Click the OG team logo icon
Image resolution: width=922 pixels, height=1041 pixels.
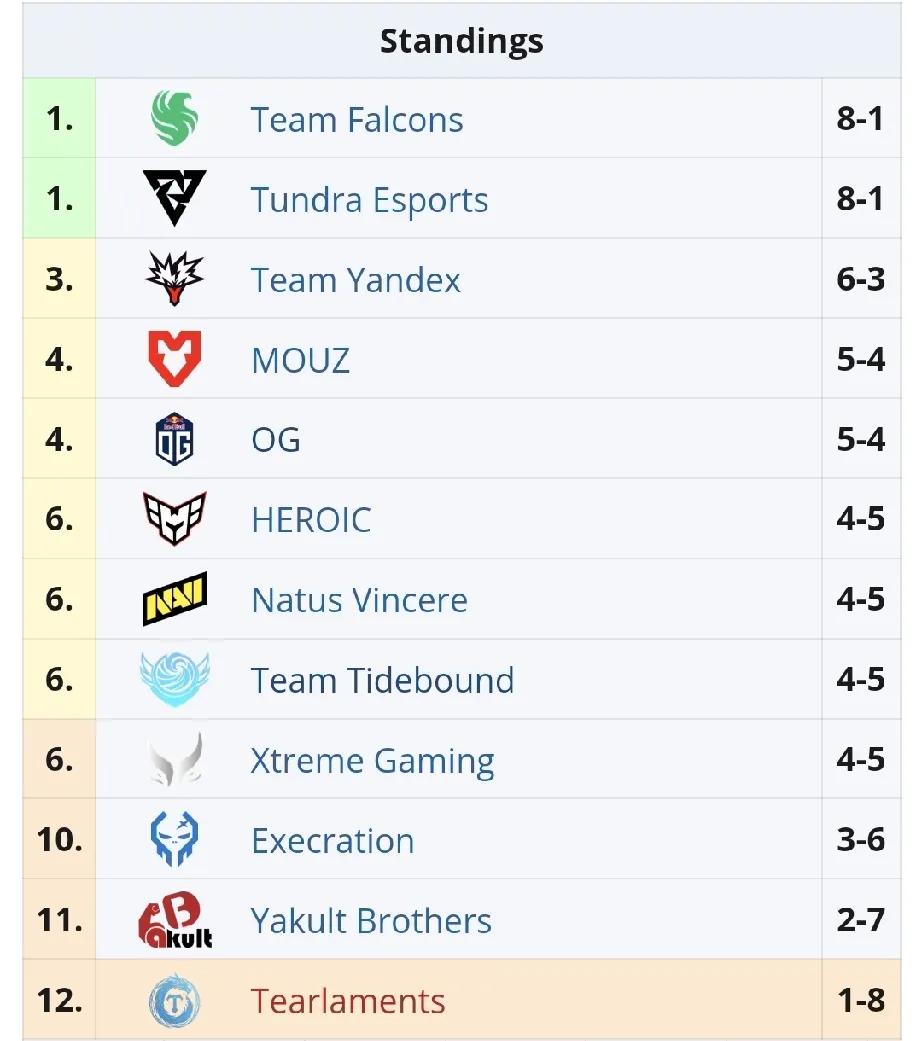point(175,439)
